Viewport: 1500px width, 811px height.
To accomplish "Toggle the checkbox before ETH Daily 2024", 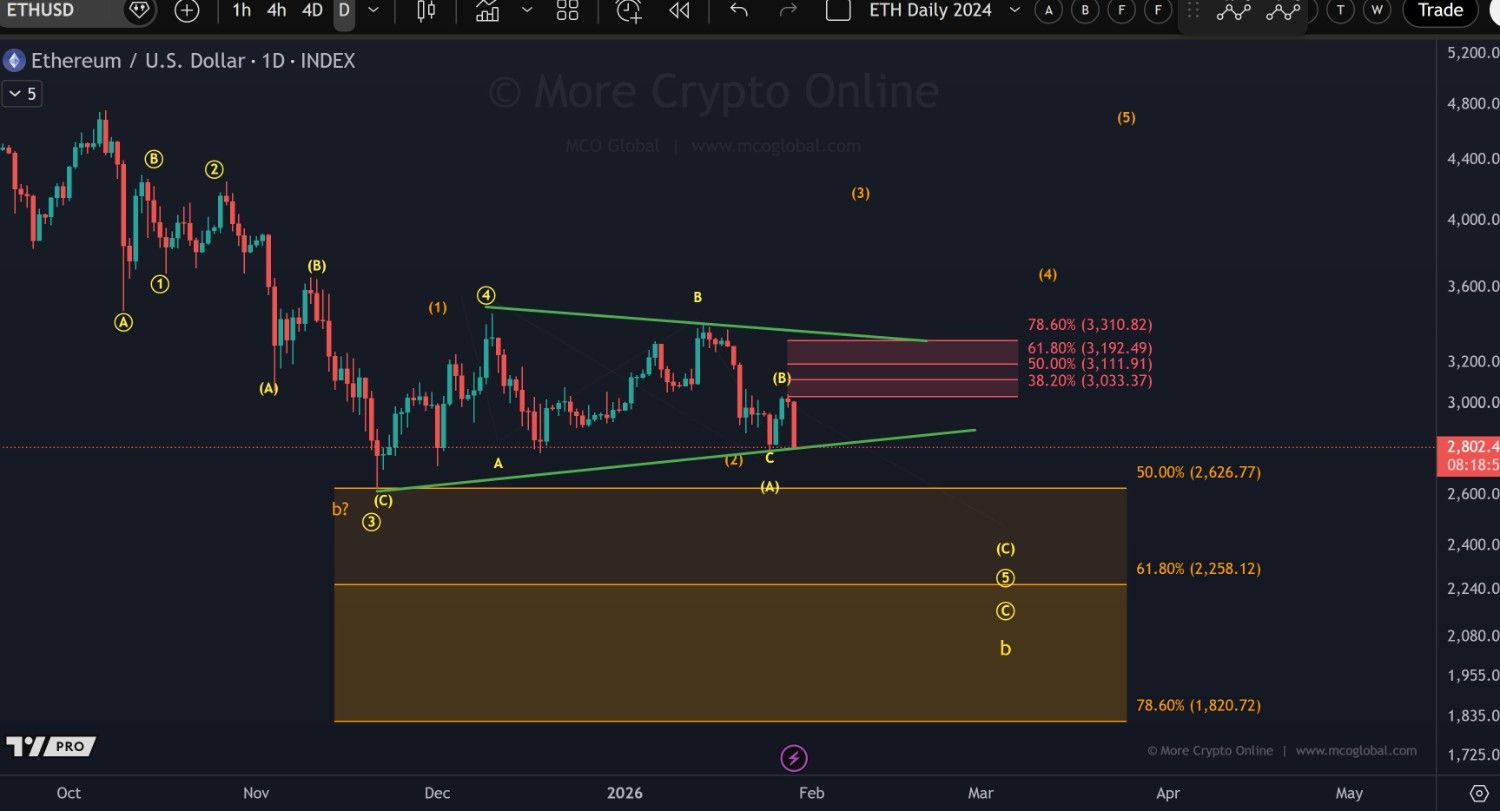I will [x=837, y=11].
